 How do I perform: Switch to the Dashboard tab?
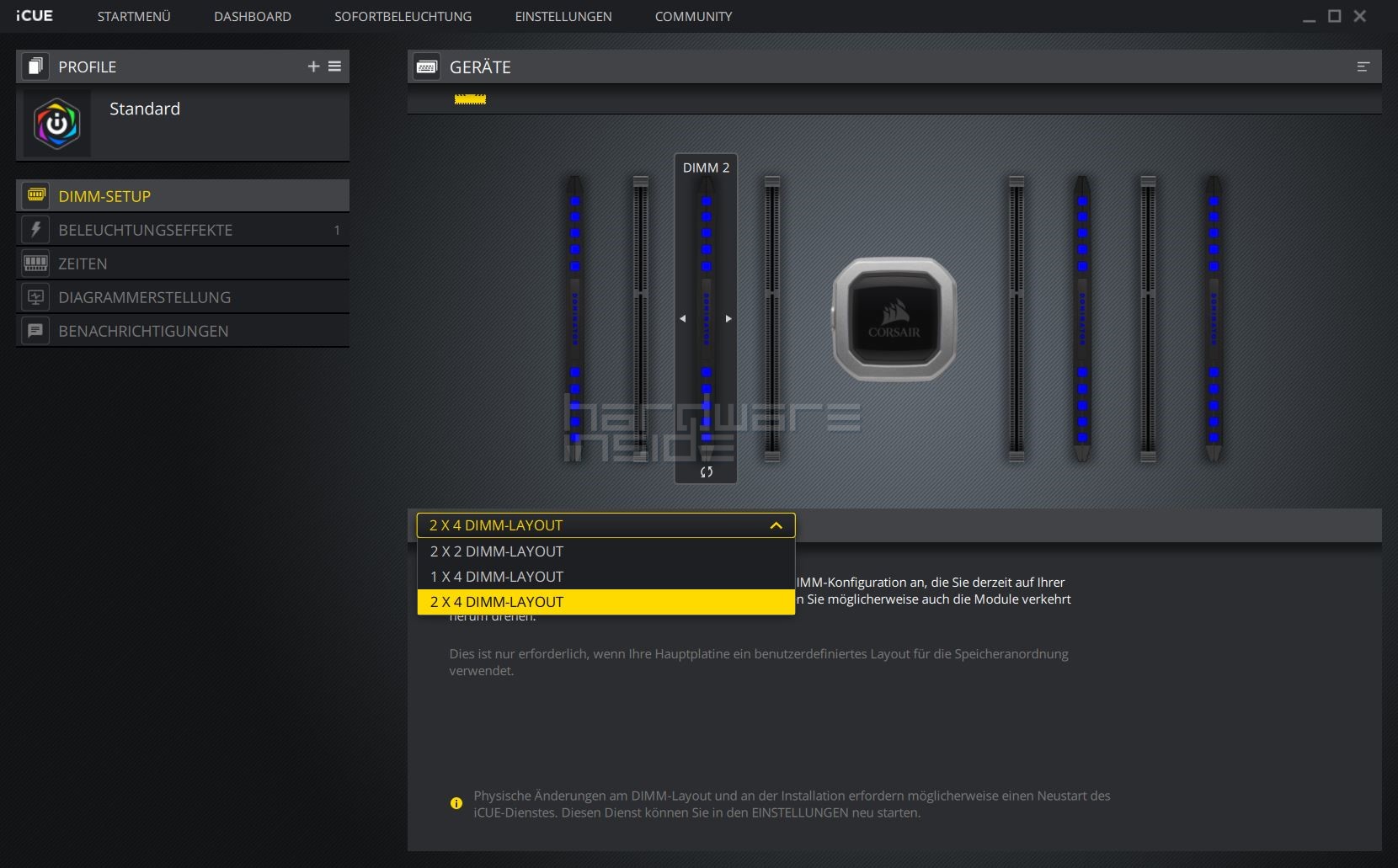coord(252,16)
